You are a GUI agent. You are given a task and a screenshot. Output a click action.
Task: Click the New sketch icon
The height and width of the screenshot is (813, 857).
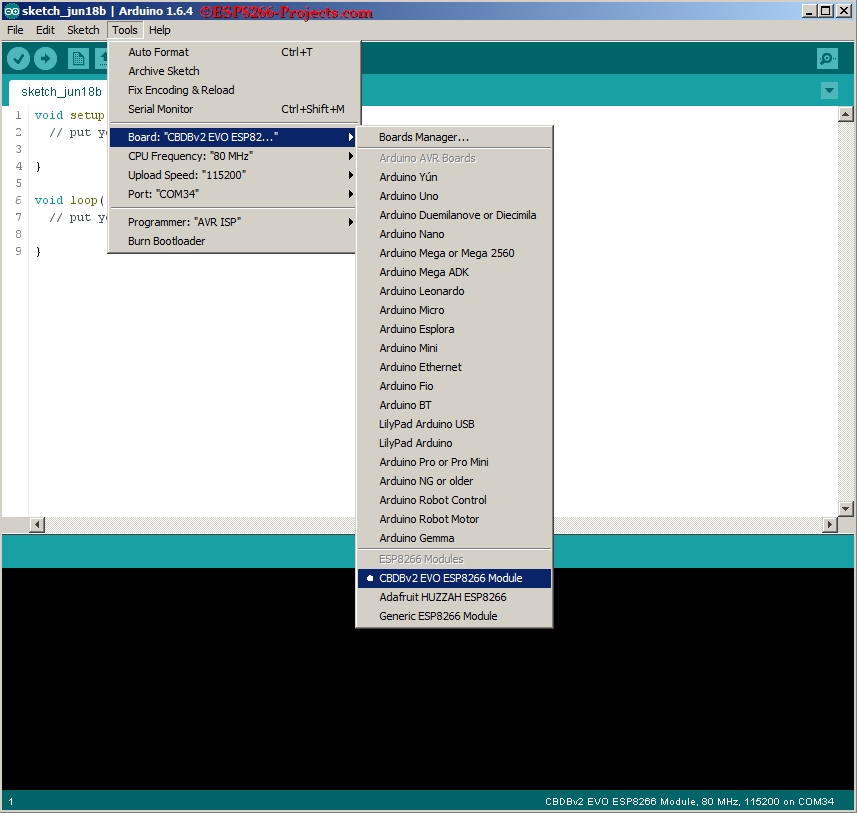click(x=78, y=59)
